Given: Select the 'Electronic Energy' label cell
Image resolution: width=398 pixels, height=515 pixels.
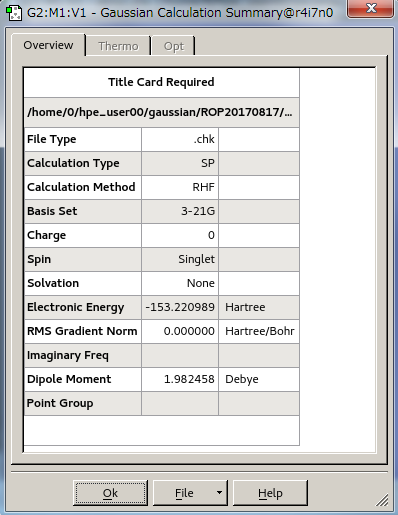Looking at the screenshot, I should [83, 307].
